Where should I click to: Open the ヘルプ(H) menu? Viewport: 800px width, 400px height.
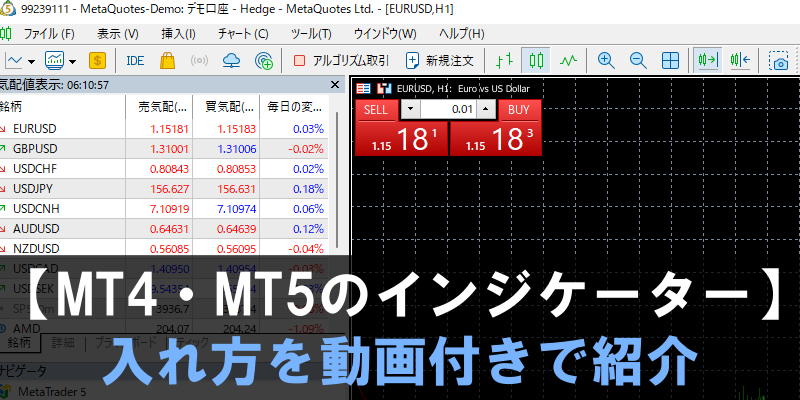click(462, 34)
